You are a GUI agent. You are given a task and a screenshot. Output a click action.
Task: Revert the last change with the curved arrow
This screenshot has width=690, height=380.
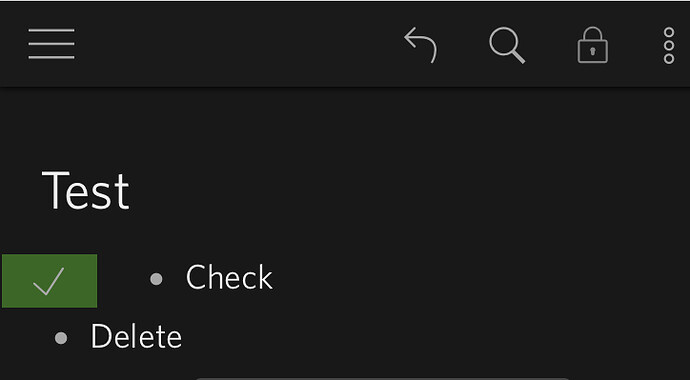421,45
